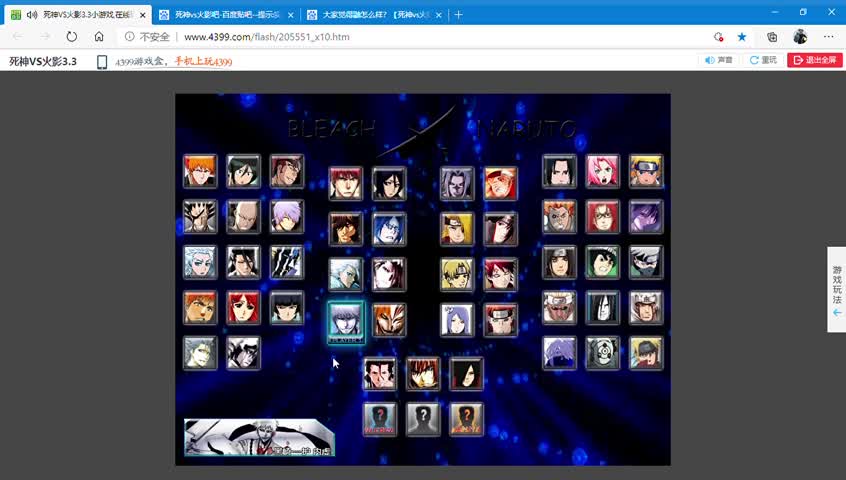846x480 pixels.
Task: Add page to favorites with star
Action: 742,37
